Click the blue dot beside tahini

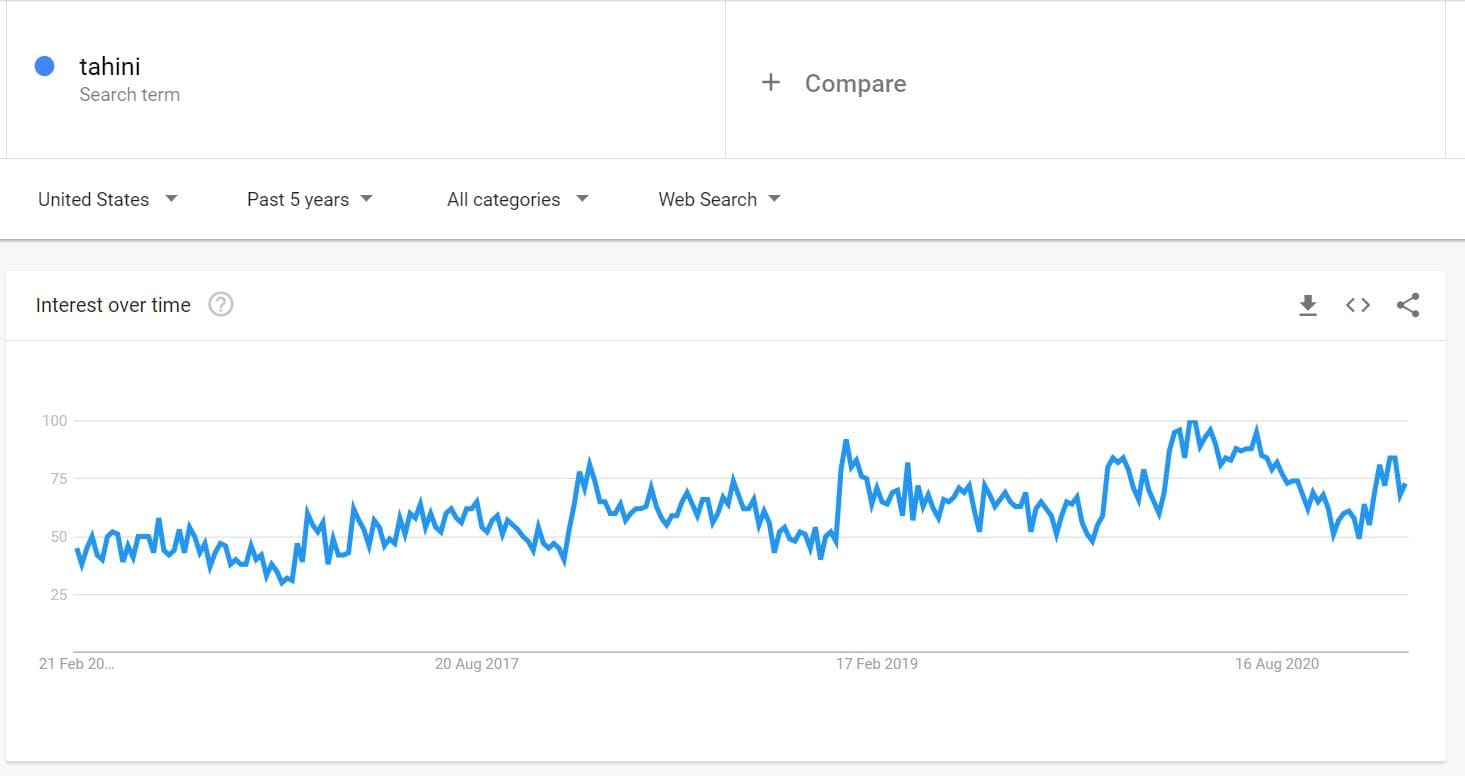coord(44,66)
